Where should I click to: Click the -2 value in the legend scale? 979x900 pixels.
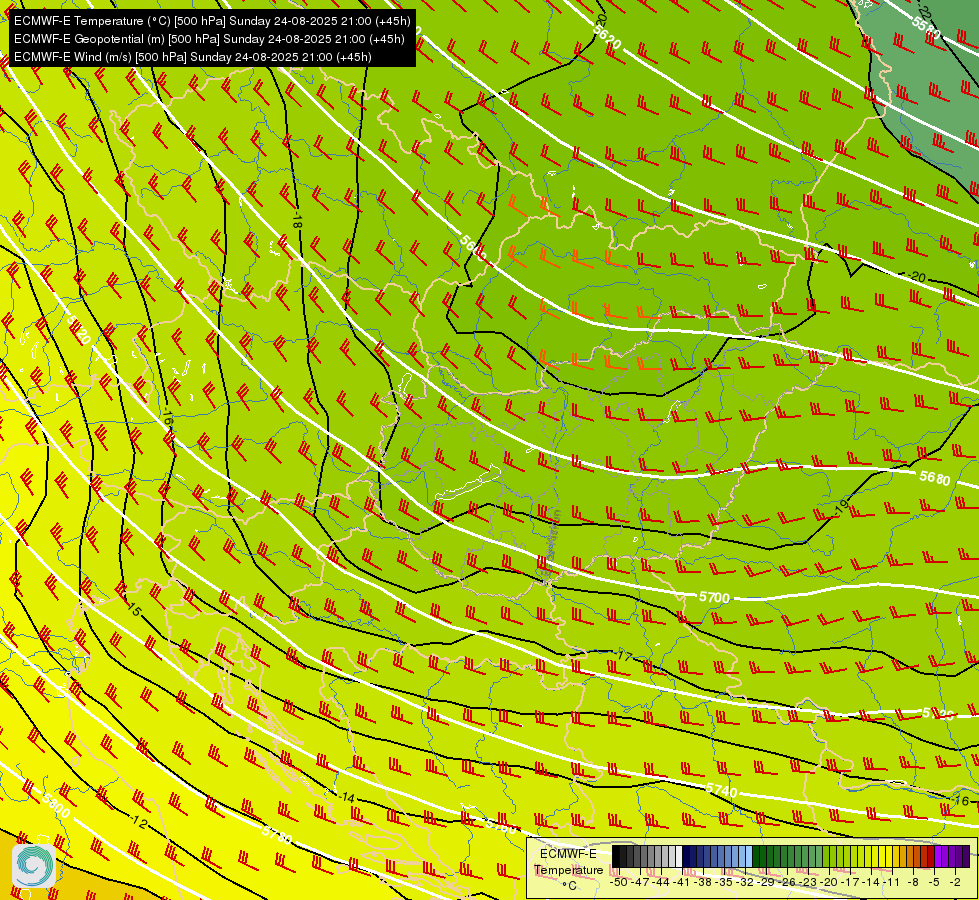pos(955,883)
